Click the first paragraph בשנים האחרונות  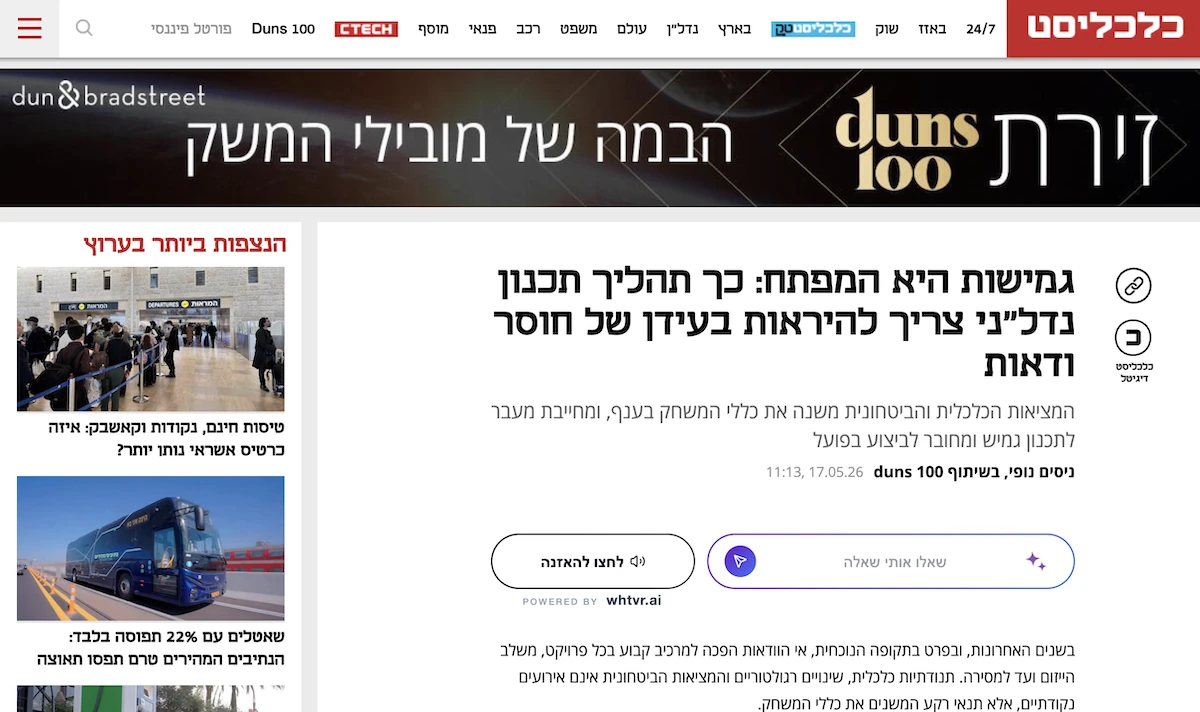(786, 677)
